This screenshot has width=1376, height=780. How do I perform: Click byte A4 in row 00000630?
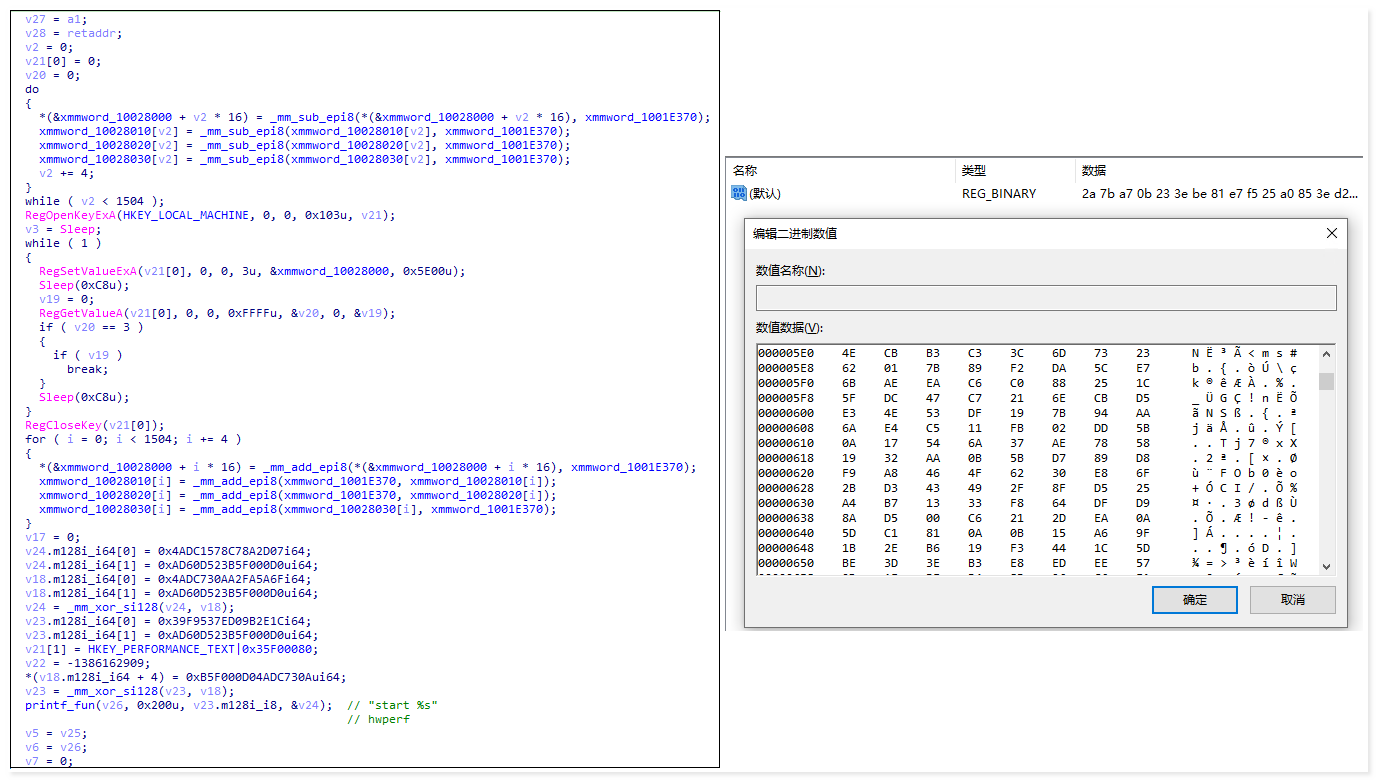coord(849,502)
